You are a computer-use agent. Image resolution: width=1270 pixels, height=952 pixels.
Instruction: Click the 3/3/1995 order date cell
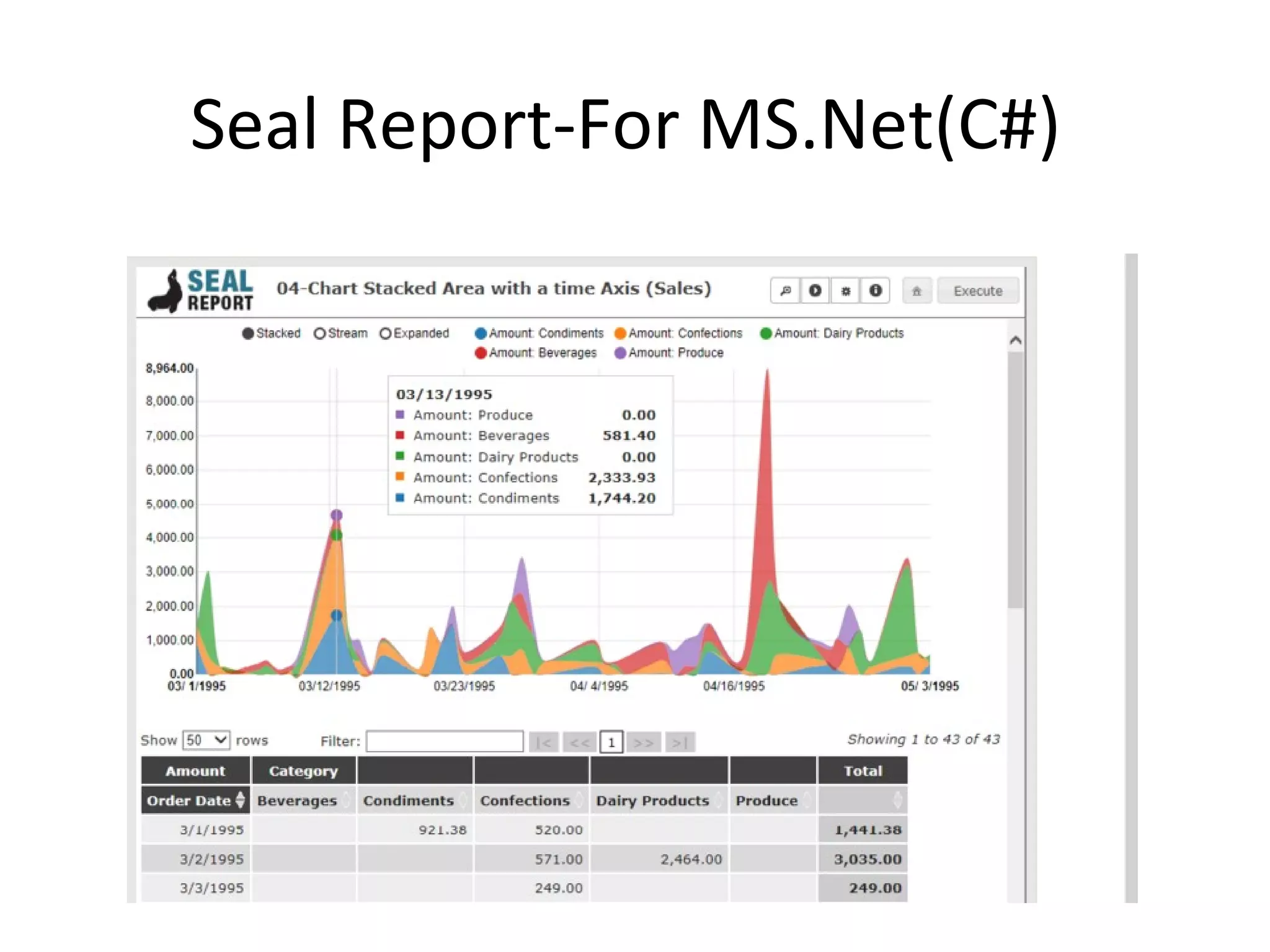[196, 888]
